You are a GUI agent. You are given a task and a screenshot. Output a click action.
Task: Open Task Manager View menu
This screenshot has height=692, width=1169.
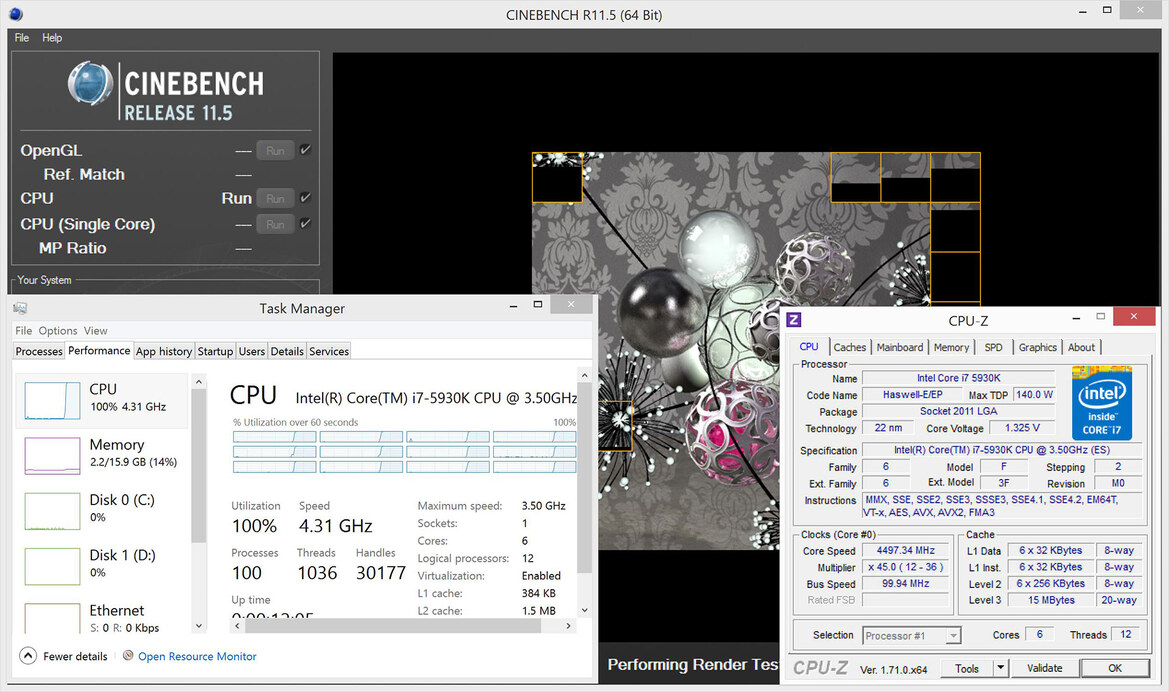point(95,330)
